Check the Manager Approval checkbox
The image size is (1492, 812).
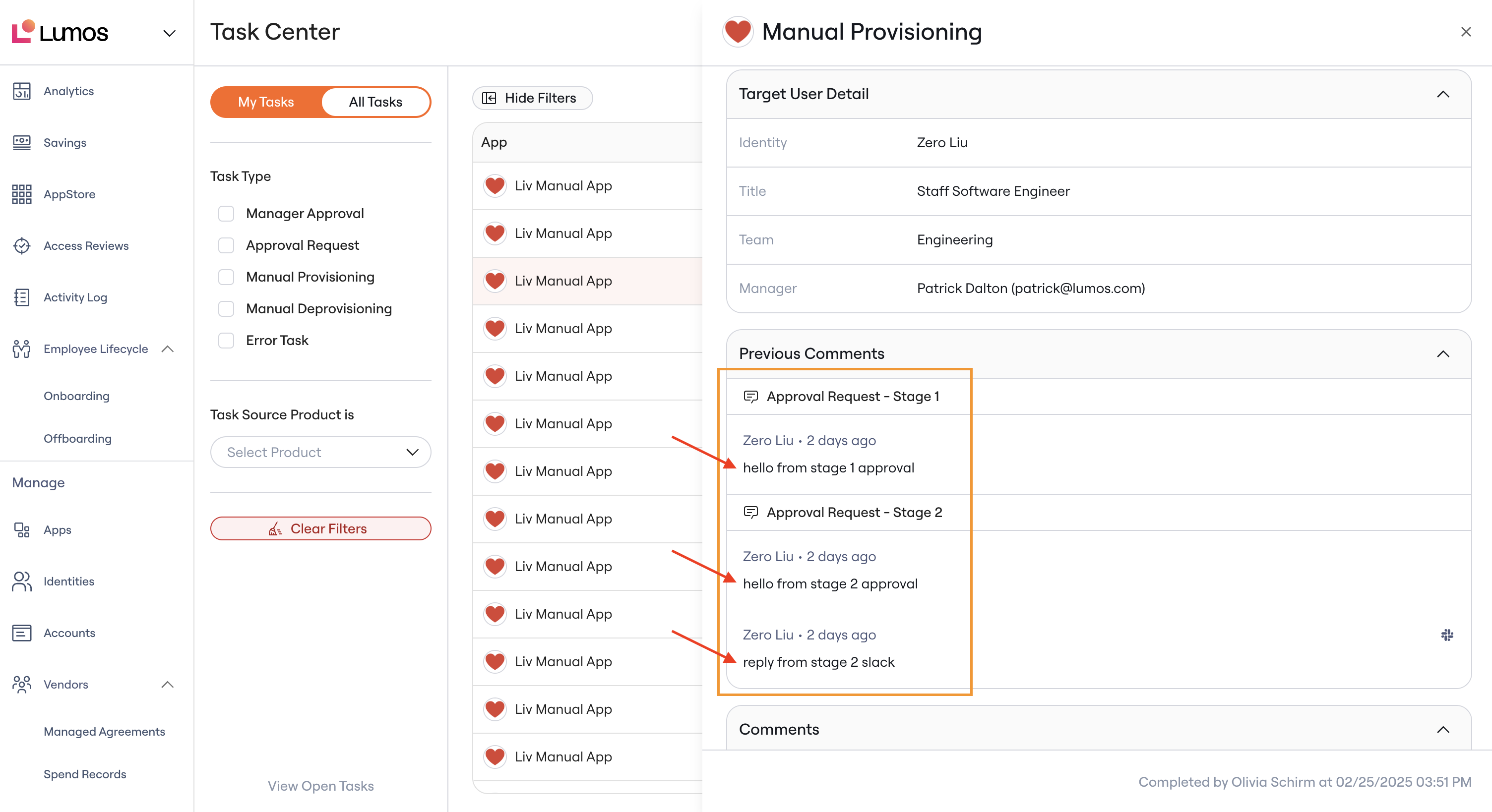tap(226, 214)
